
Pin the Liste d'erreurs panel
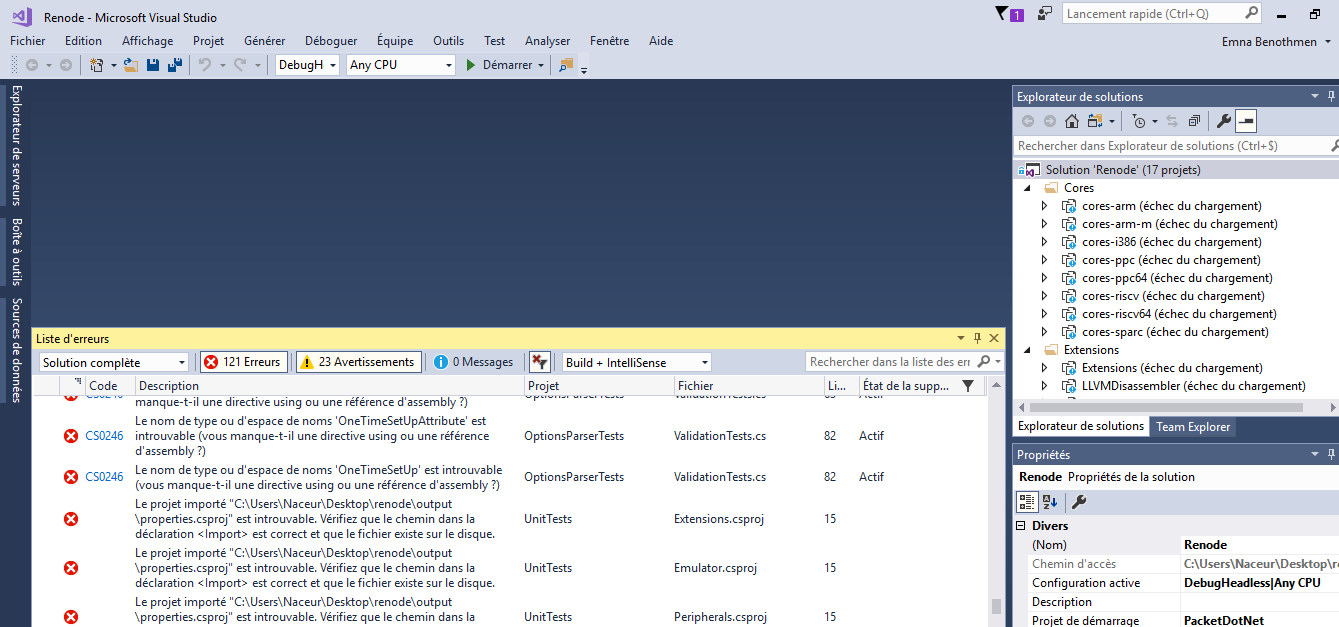[x=978, y=338]
